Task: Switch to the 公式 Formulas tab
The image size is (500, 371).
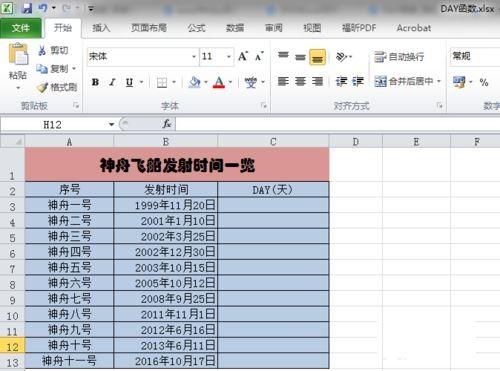Action: tap(196, 28)
